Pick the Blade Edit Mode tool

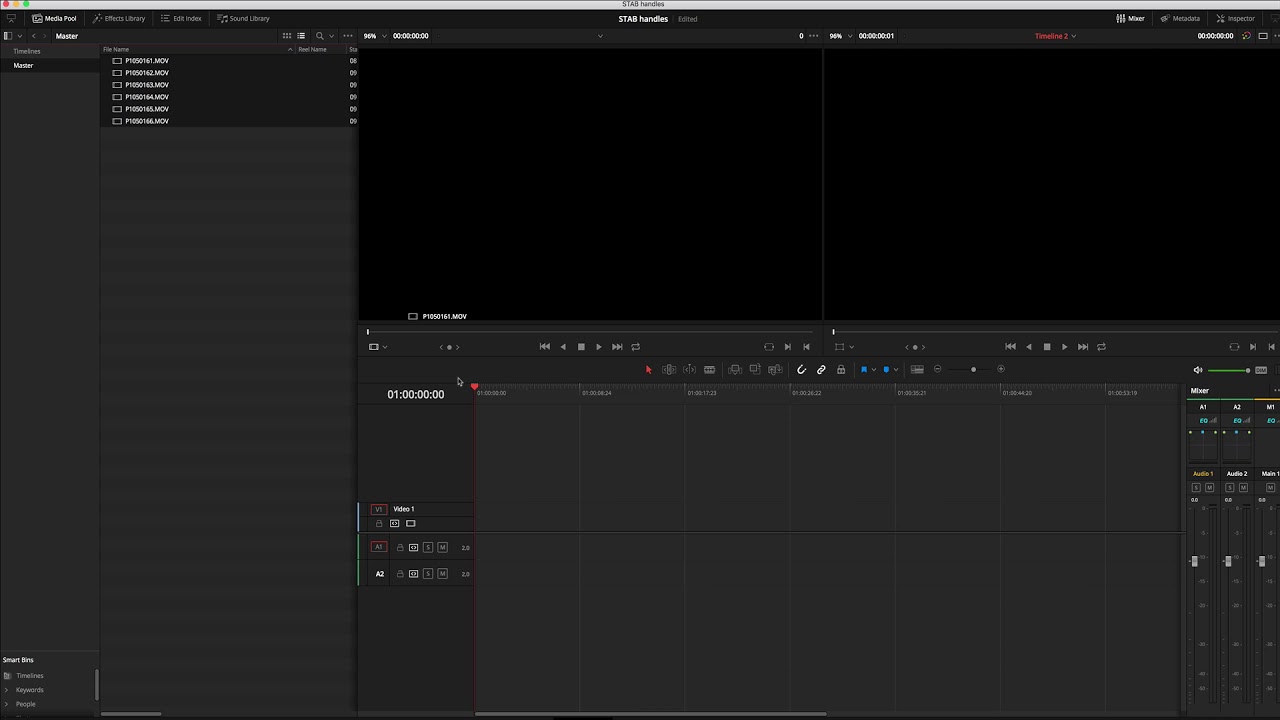(x=709, y=370)
